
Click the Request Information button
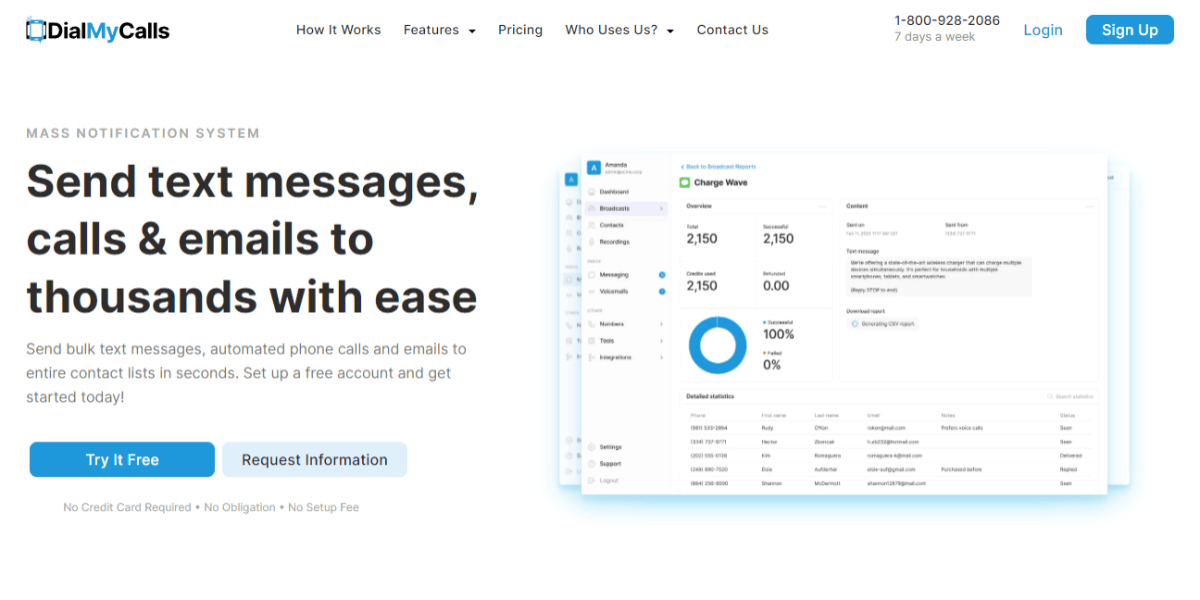(x=314, y=460)
